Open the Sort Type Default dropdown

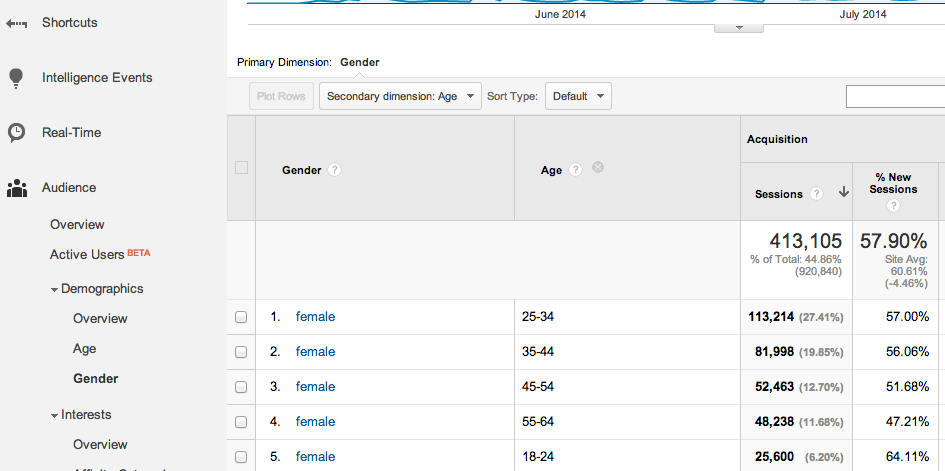[578, 97]
